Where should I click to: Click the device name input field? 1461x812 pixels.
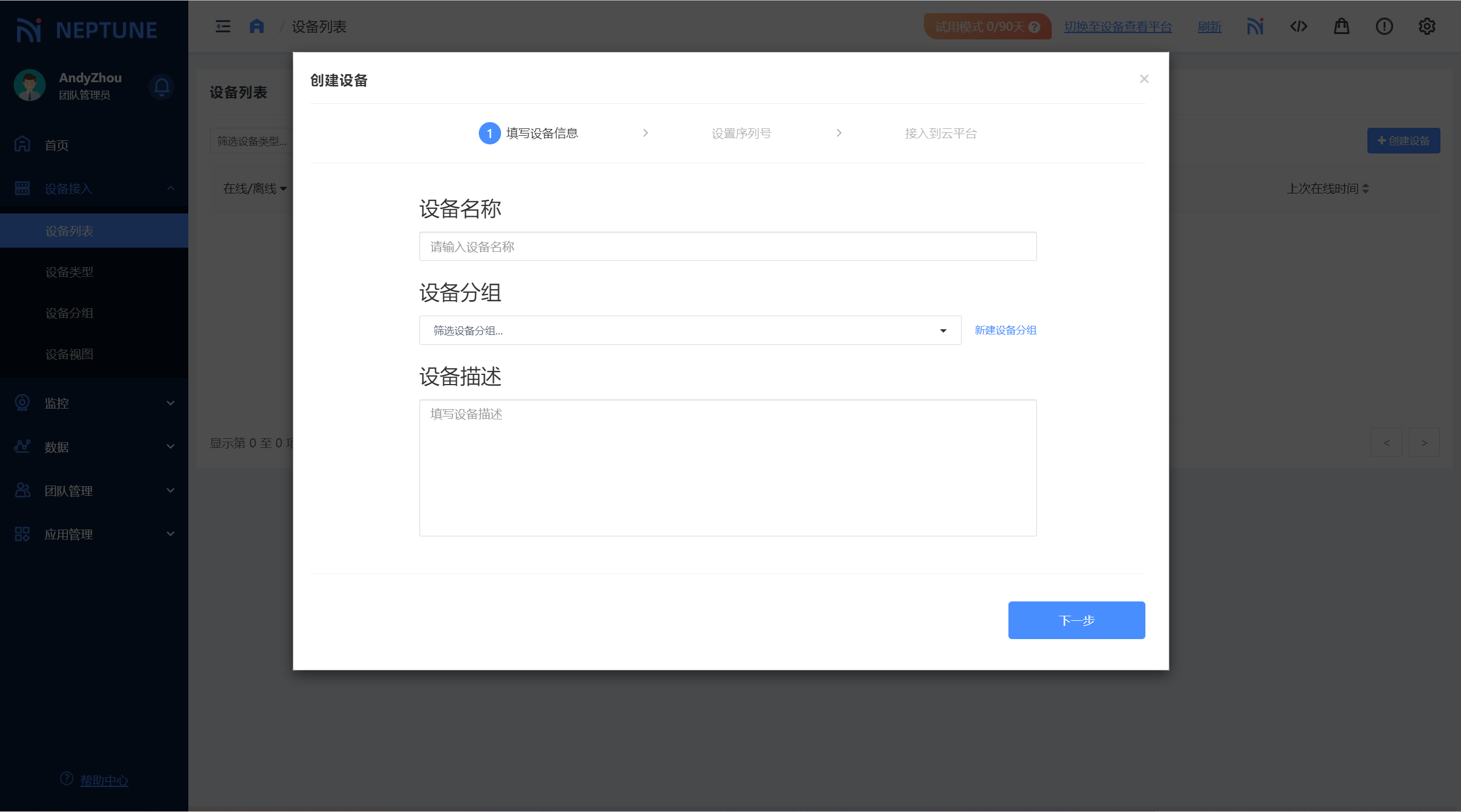point(727,247)
